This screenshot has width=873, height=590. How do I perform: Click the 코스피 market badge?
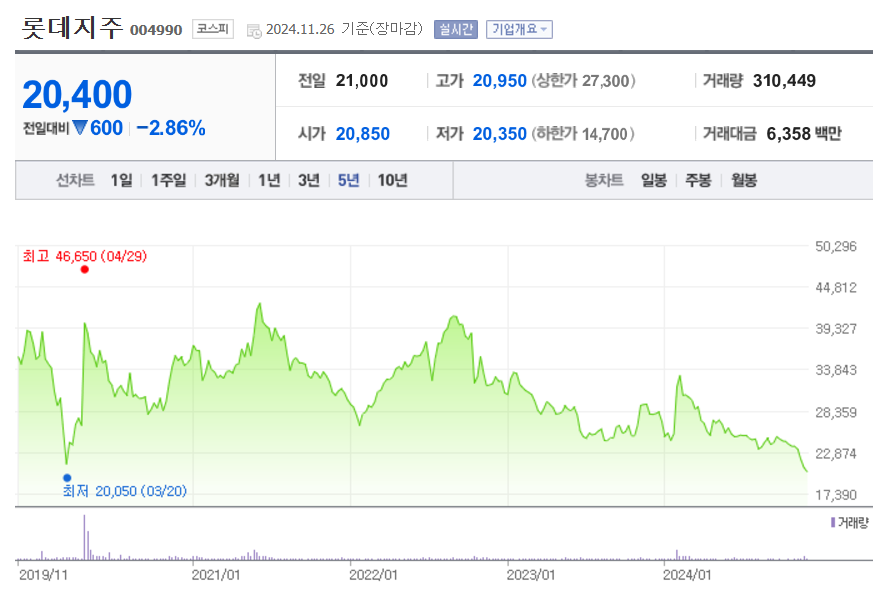tap(213, 29)
